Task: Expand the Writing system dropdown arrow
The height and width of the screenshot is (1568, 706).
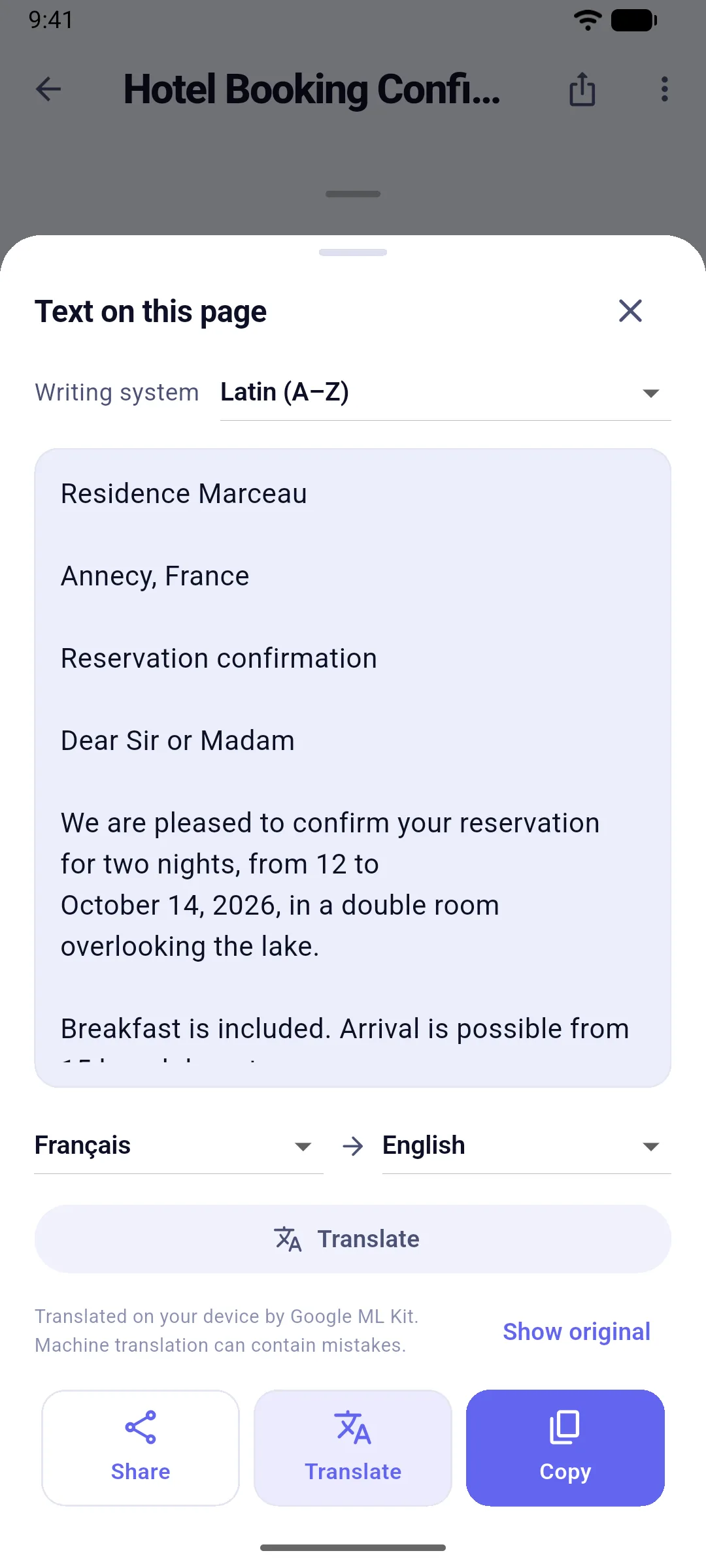Action: click(x=650, y=393)
